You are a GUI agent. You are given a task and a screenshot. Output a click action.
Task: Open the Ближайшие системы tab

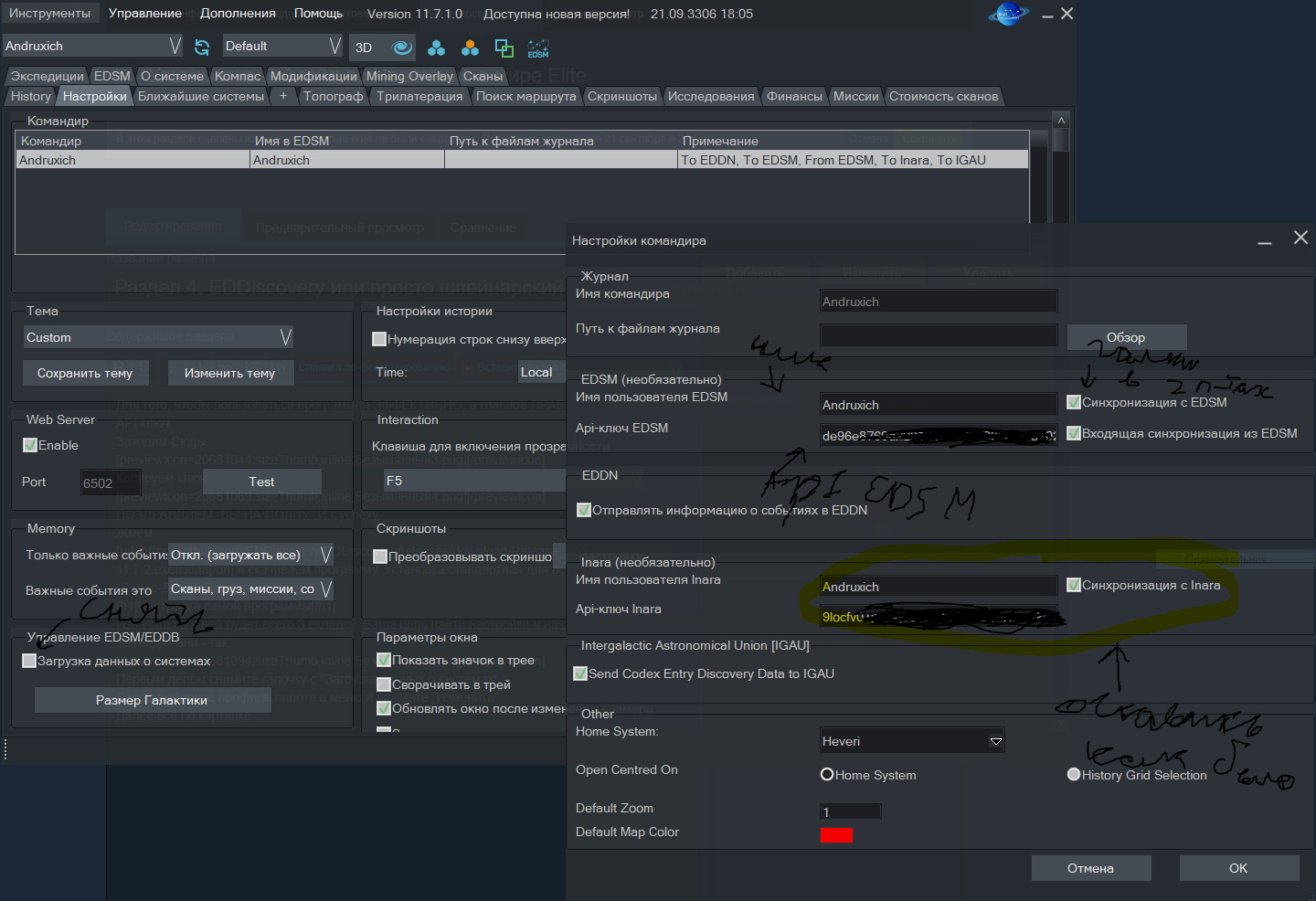click(201, 96)
